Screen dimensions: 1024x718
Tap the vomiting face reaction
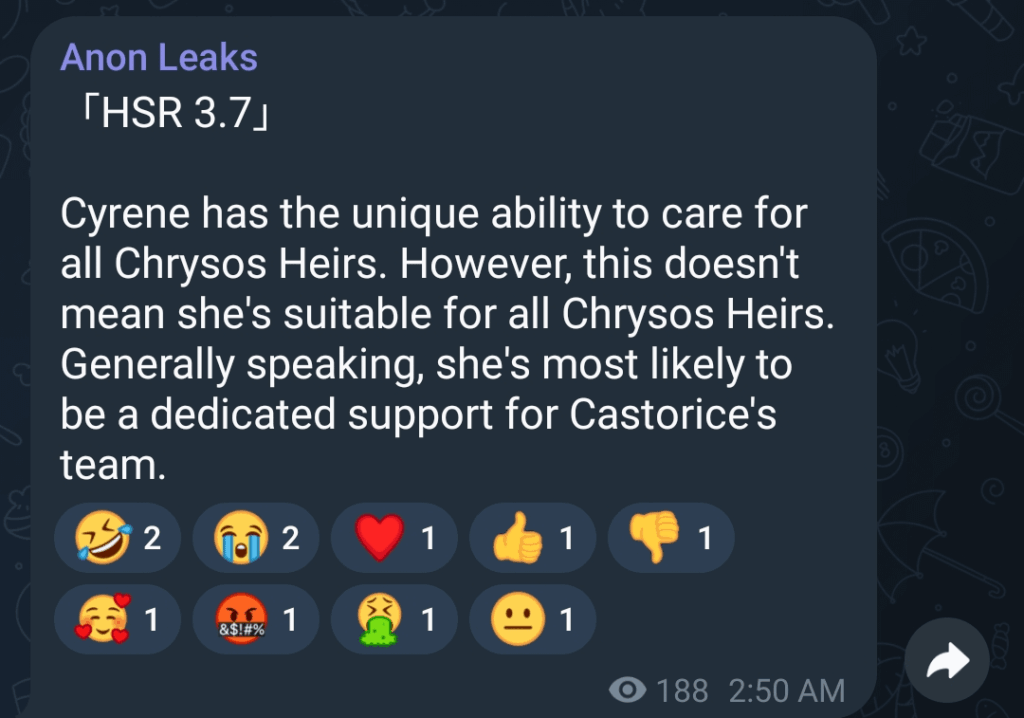tap(393, 618)
